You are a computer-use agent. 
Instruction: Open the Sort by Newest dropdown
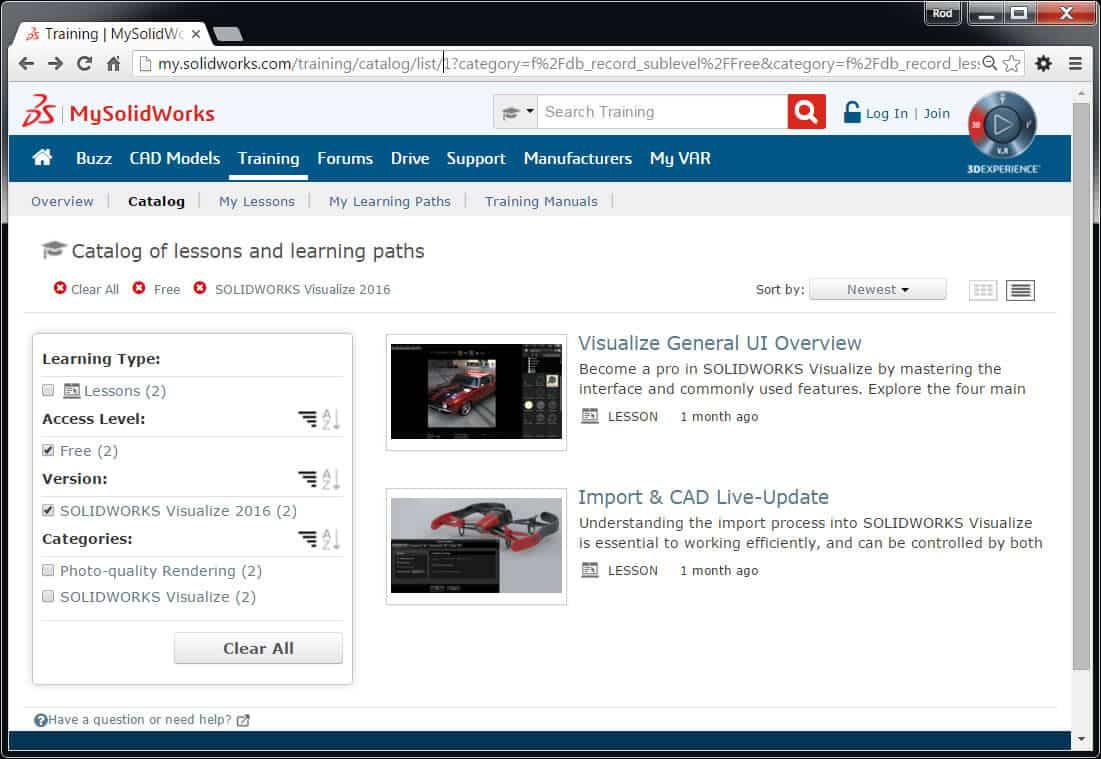[x=877, y=290]
